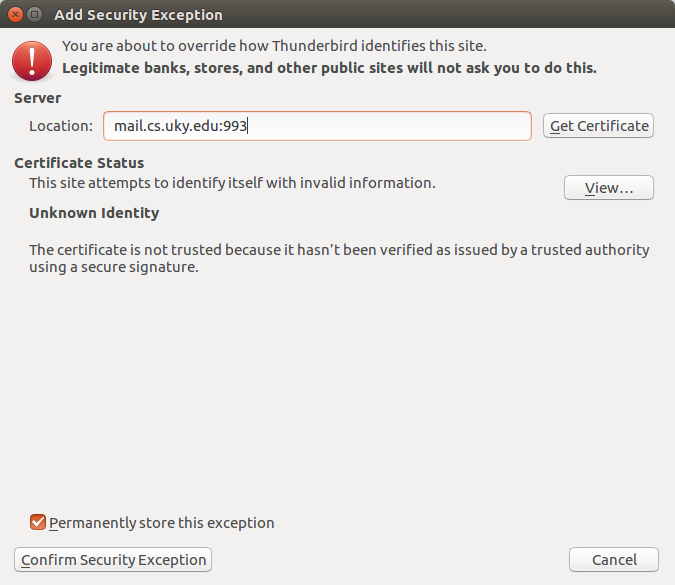Click the 'certificate is not trusted' explanation text
Viewport: 675px width, 585px height.
coord(339,258)
